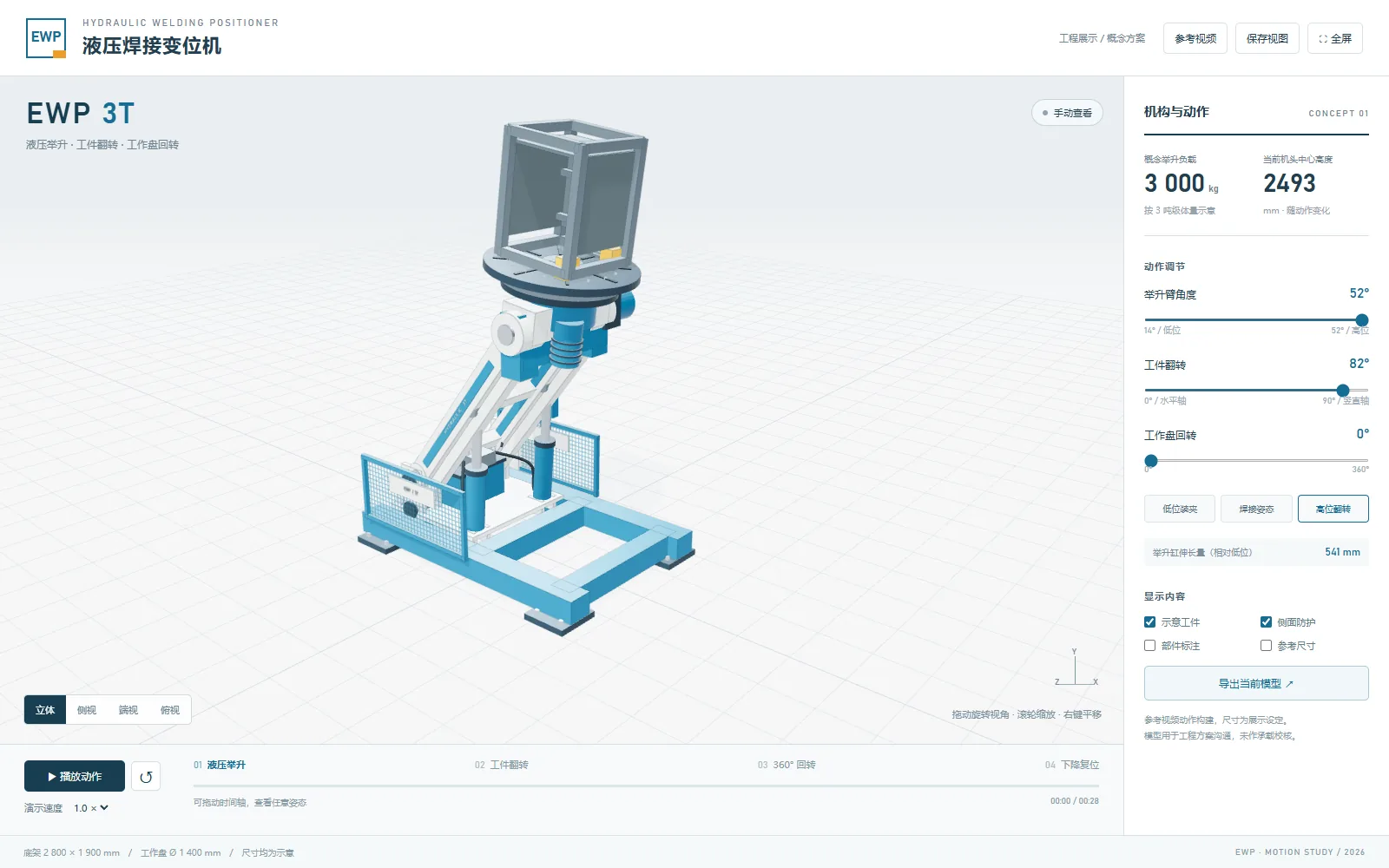Switch to 侧视 side view tab
This screenshot has height=868, width=1389.
coord(87,710)
